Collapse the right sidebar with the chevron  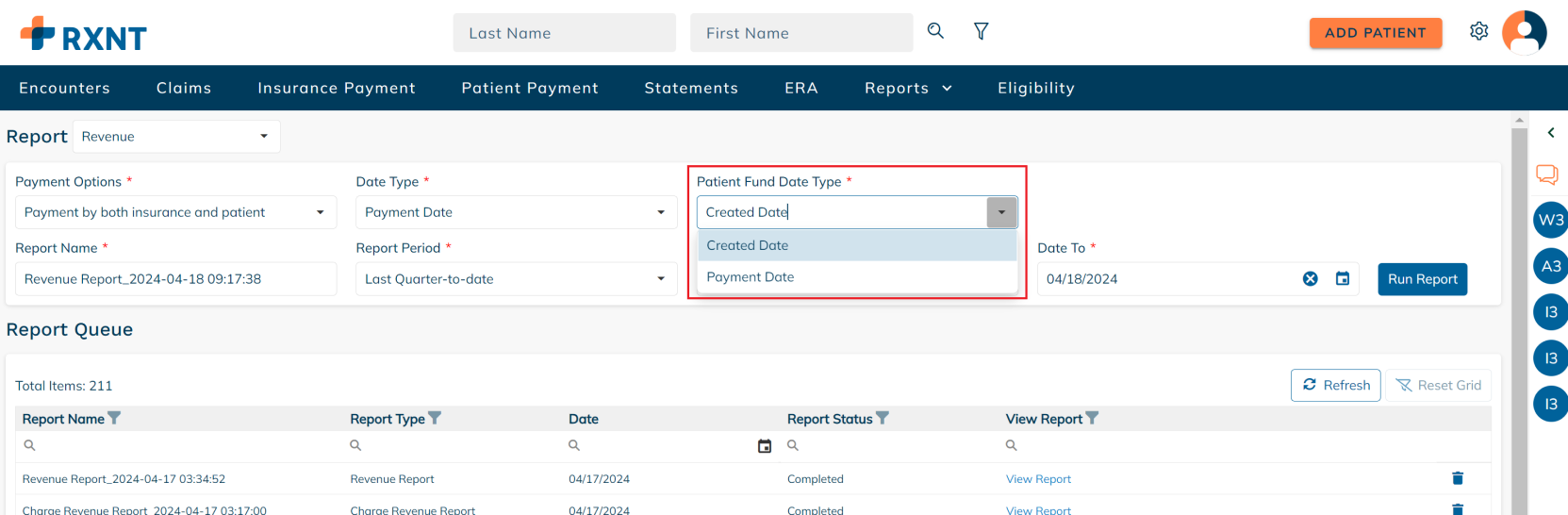coord(1551,133)
